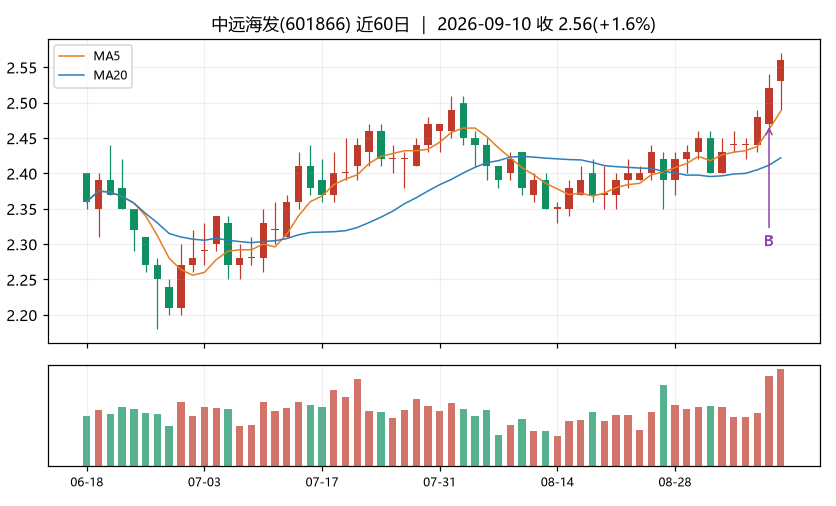
Task: Click the last red candlestick closing at 2.56
Action: coord(781,70)
